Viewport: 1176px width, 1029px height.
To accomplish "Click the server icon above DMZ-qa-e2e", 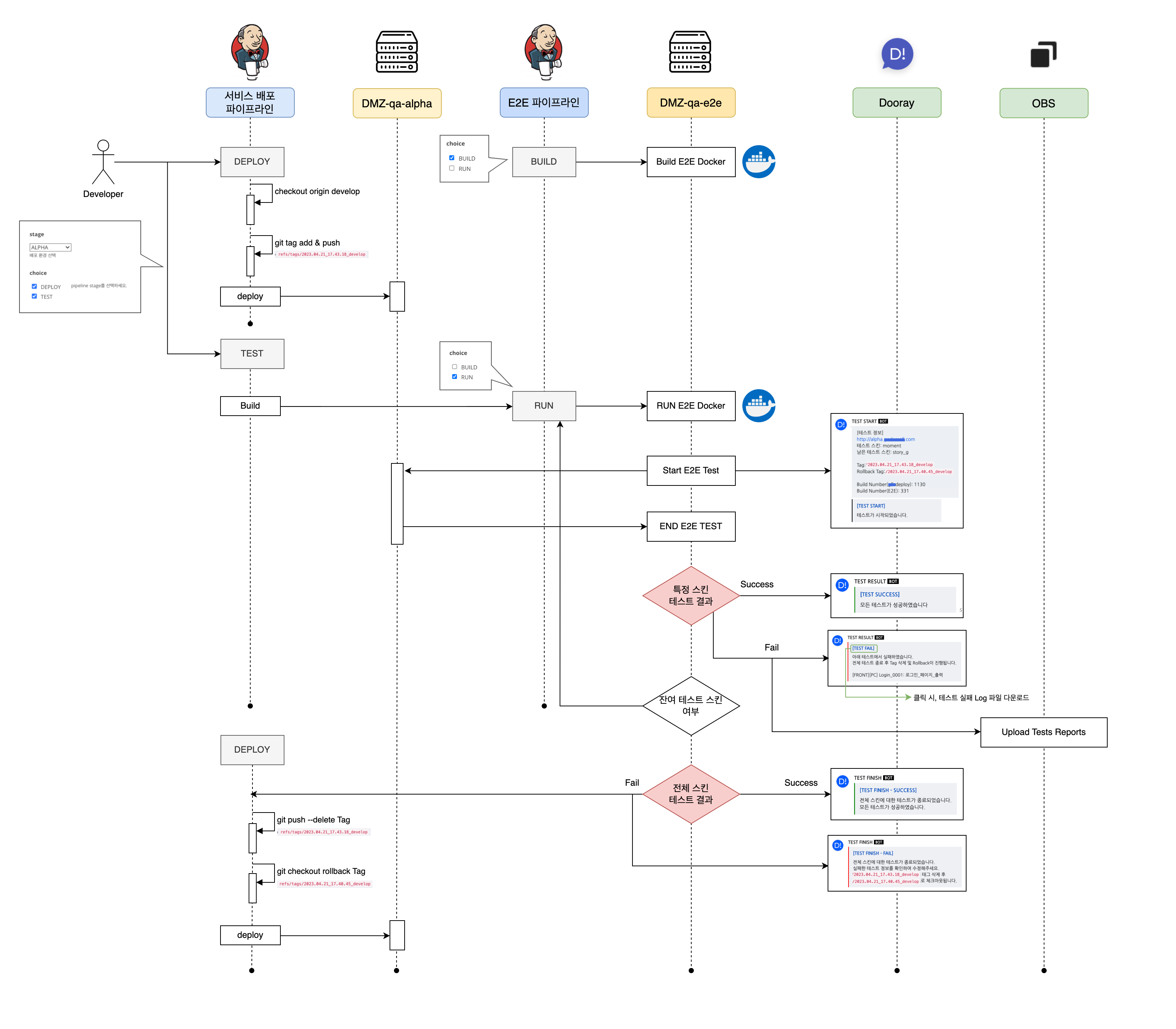I will click(690, 52).
